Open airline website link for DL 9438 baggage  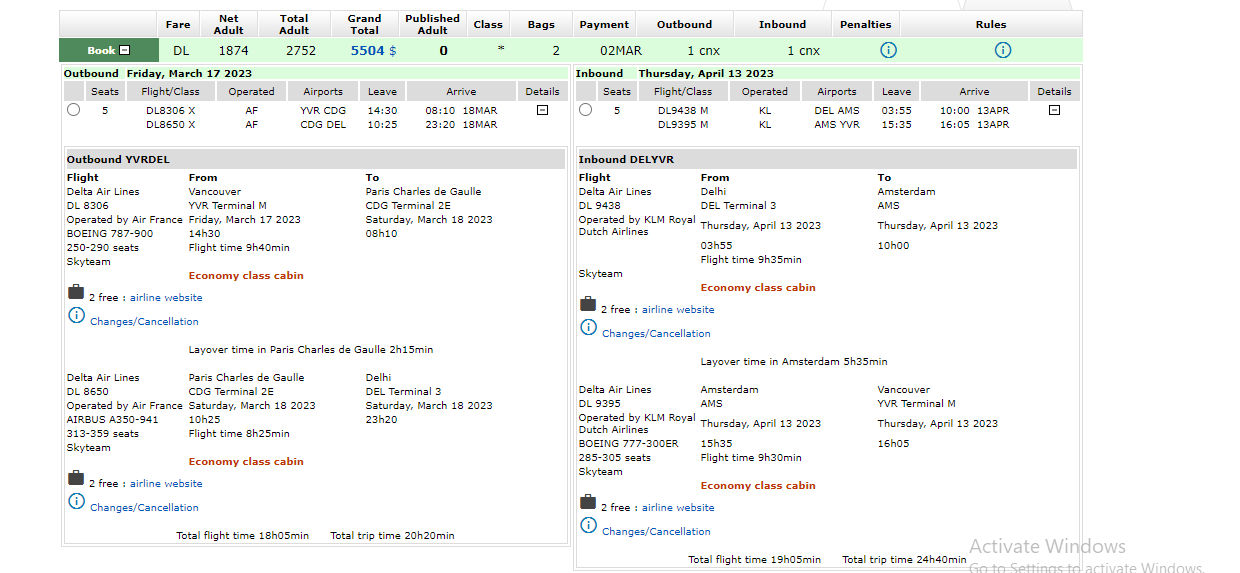click(678, 310)
